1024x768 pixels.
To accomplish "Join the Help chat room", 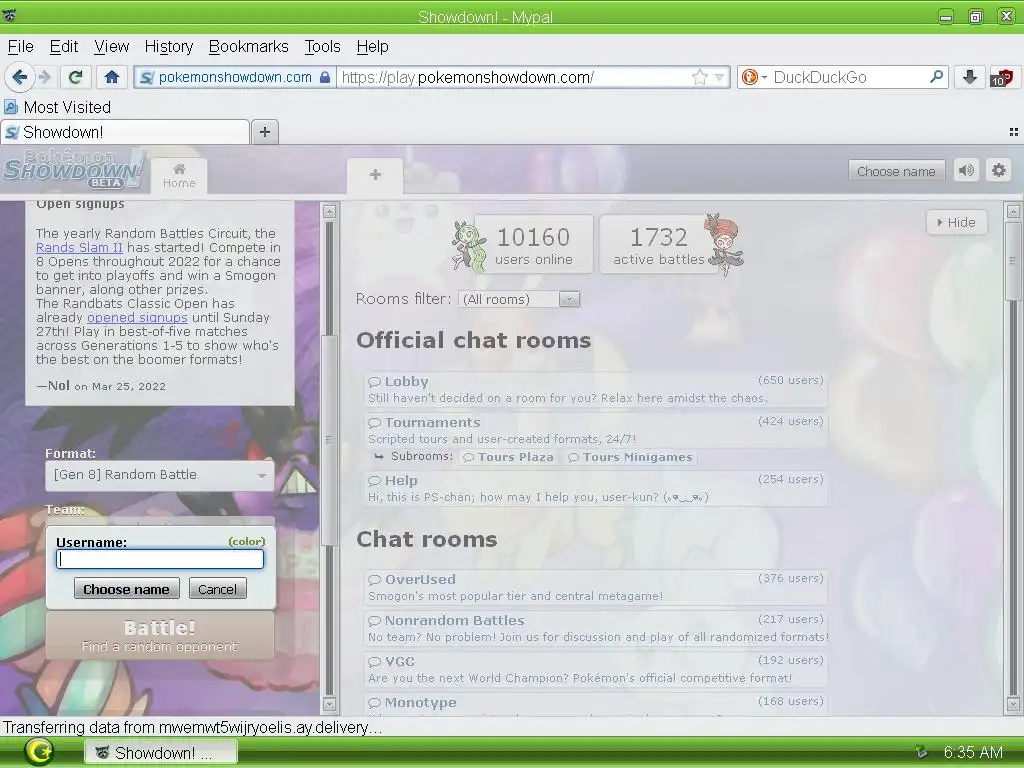I will pos(595,488).
